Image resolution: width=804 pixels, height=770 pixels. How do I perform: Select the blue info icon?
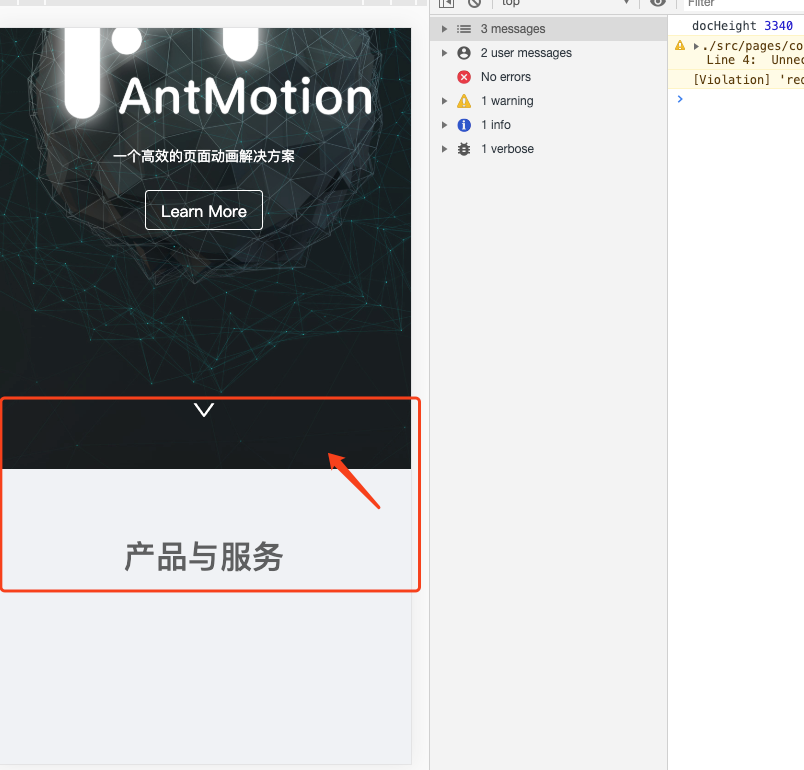(x=463, y=125)
